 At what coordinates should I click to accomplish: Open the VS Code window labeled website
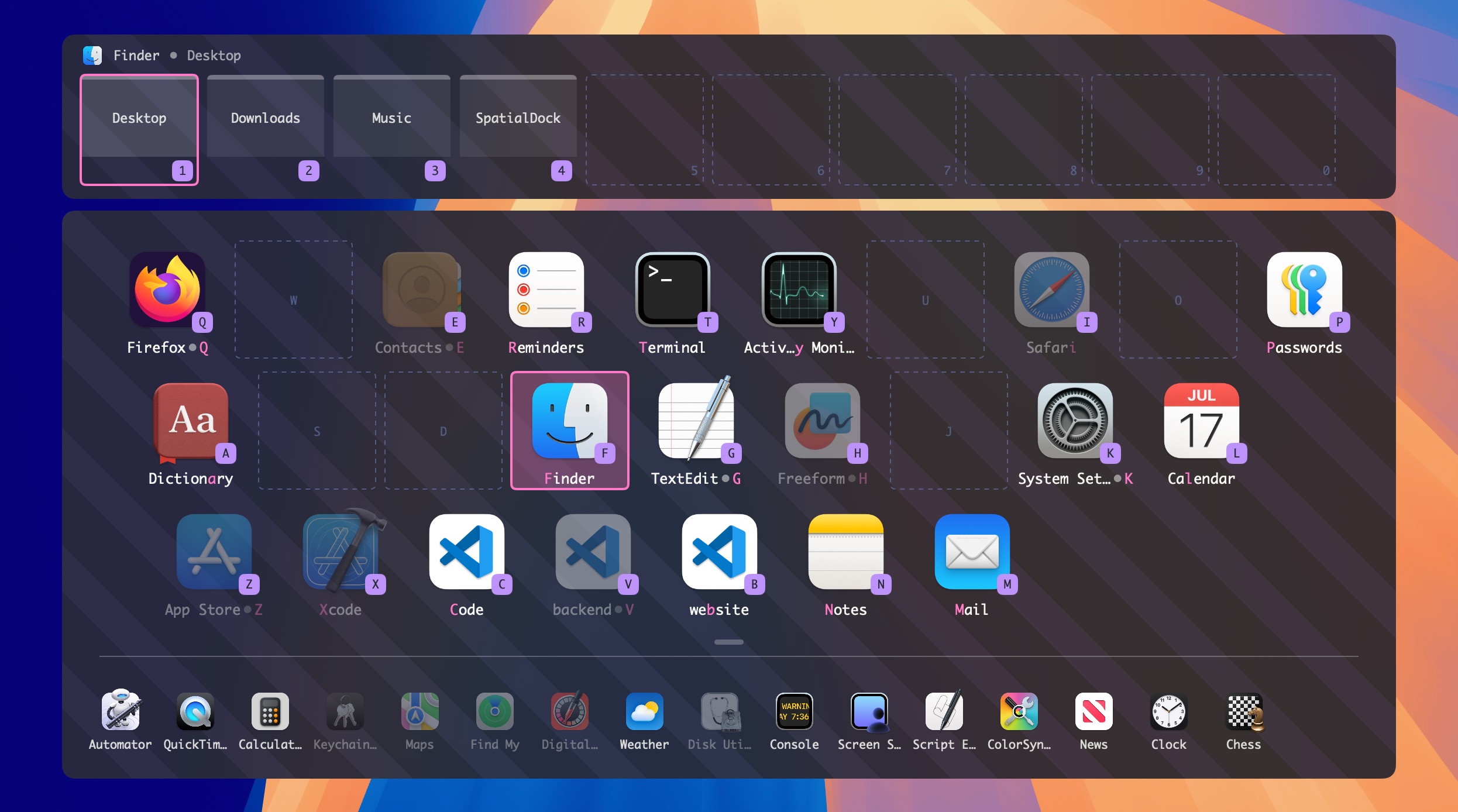click(x=720, y=552)
